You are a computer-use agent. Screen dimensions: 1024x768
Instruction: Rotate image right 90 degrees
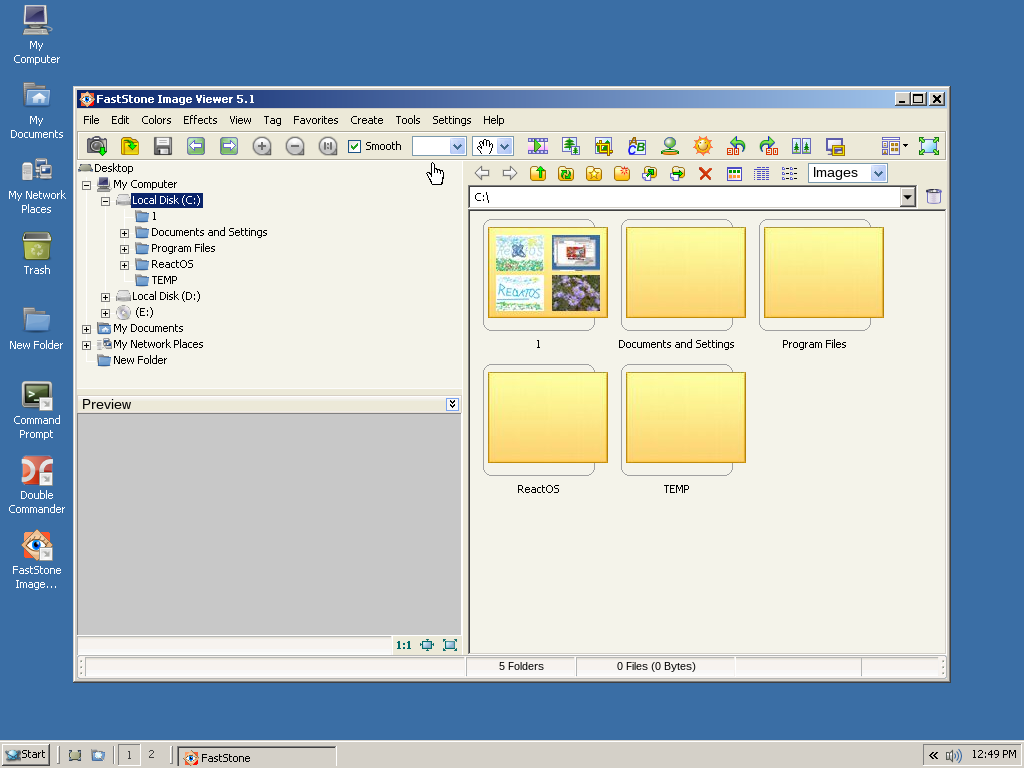[x=769, y=146]
